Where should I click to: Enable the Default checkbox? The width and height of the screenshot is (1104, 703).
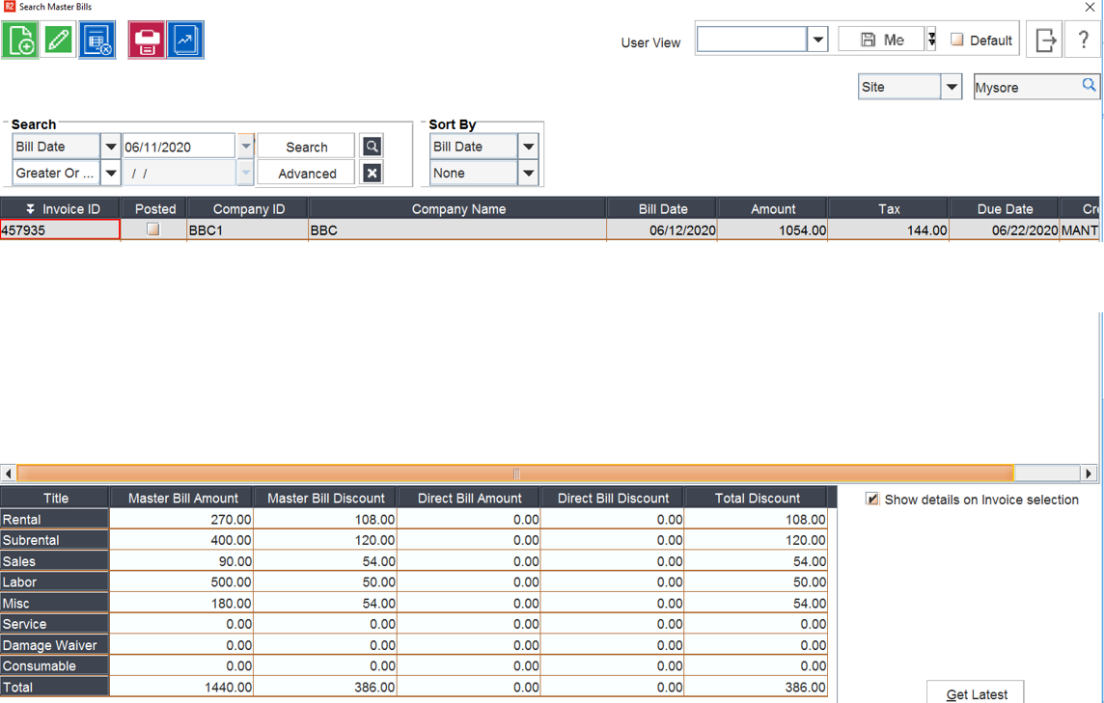[x=958, y=40]
